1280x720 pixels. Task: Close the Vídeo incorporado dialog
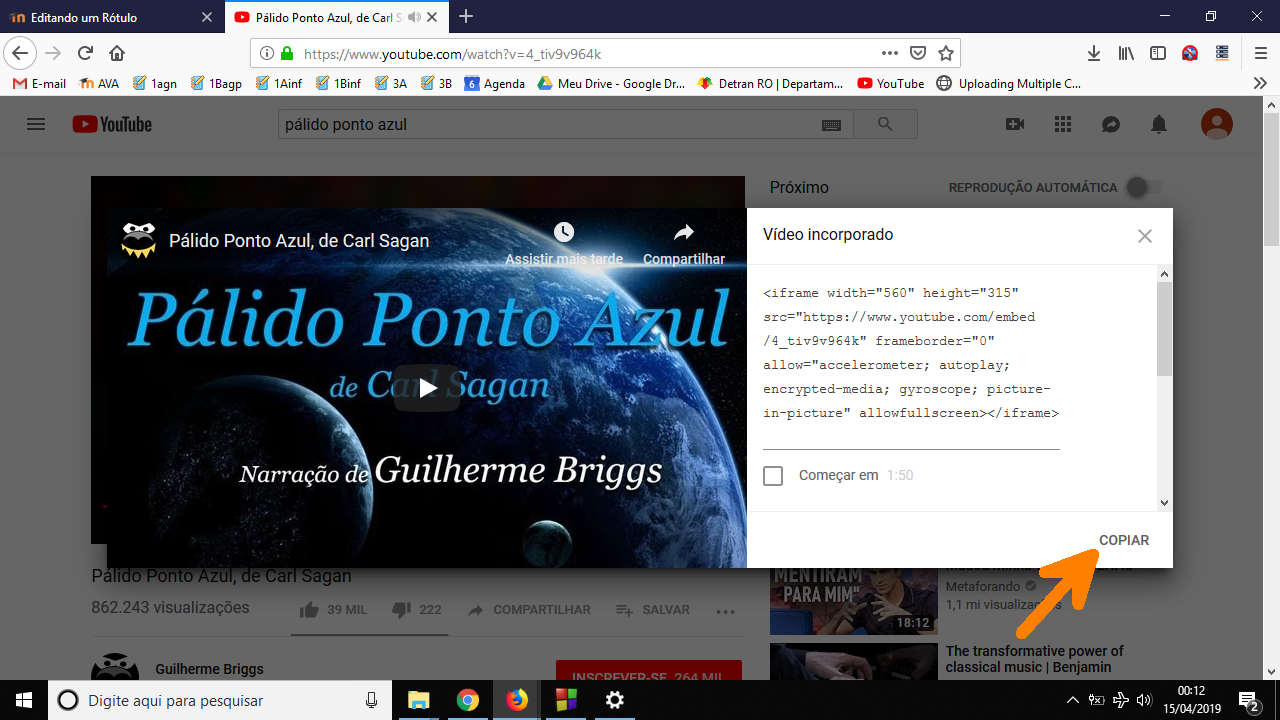tap(1145, 236)
